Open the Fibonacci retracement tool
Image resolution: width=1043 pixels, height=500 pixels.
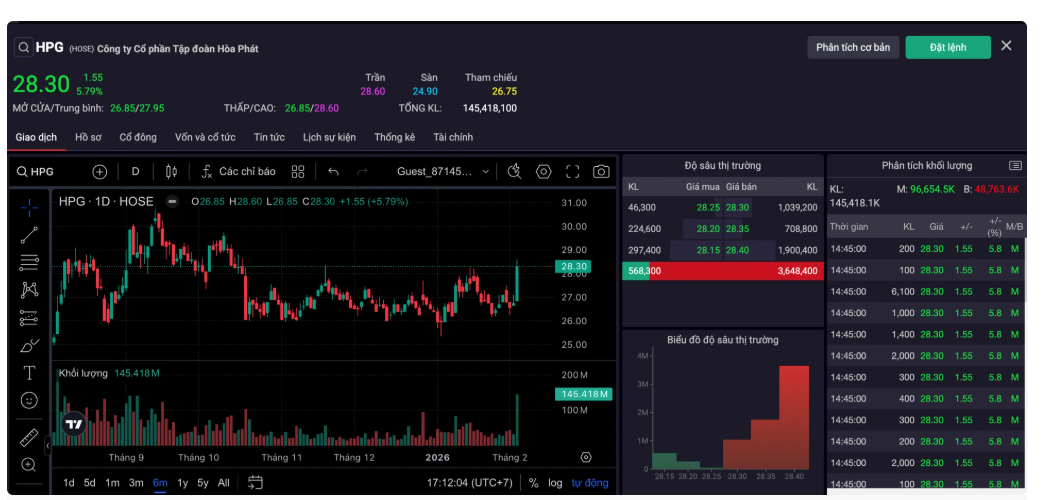coord(29,263)
